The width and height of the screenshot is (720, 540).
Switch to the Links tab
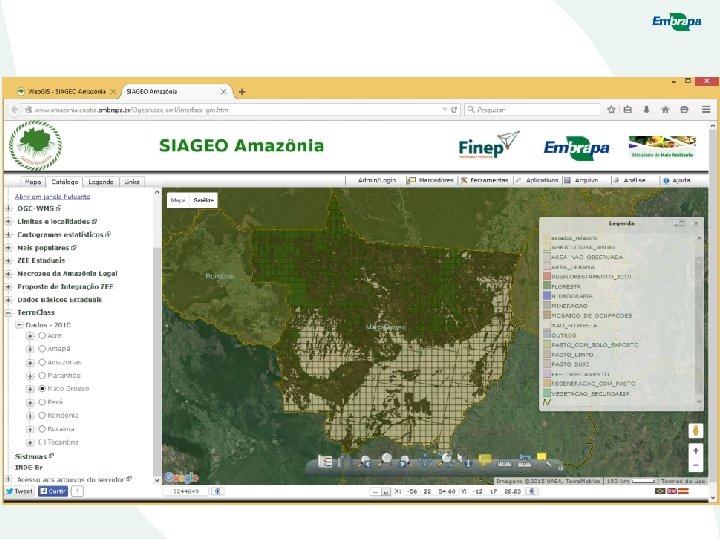pos(132,182)
